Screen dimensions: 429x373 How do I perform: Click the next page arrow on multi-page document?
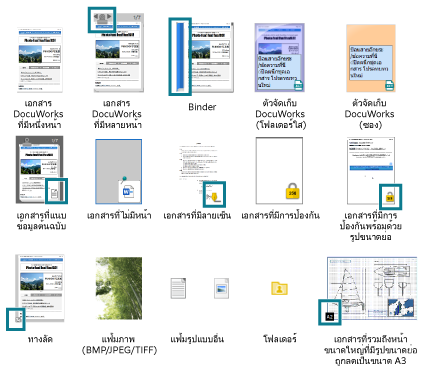click(109, 16)
